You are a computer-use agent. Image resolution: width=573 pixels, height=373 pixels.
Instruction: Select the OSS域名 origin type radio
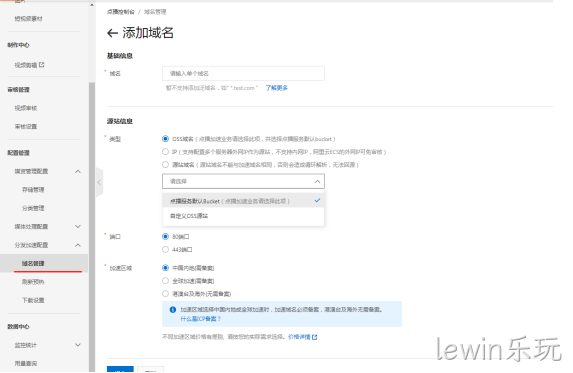coord(165,139)
